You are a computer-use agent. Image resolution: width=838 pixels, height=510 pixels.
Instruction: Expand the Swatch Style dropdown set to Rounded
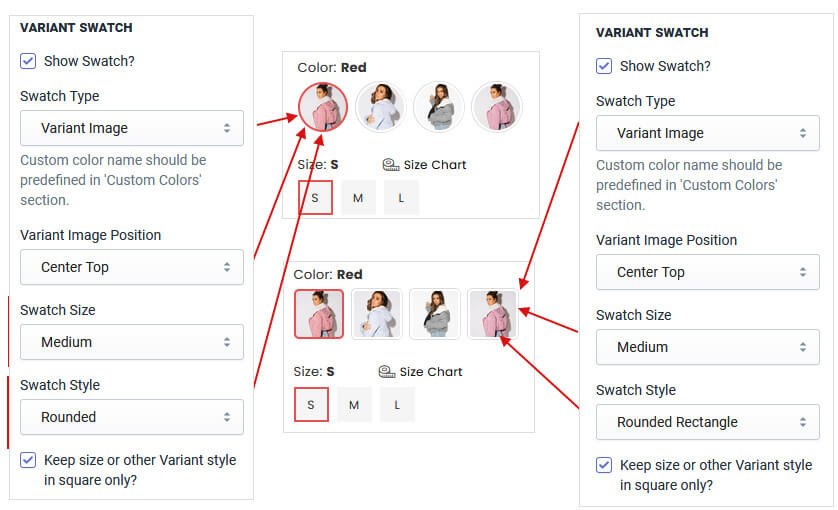tap(132, 417)
